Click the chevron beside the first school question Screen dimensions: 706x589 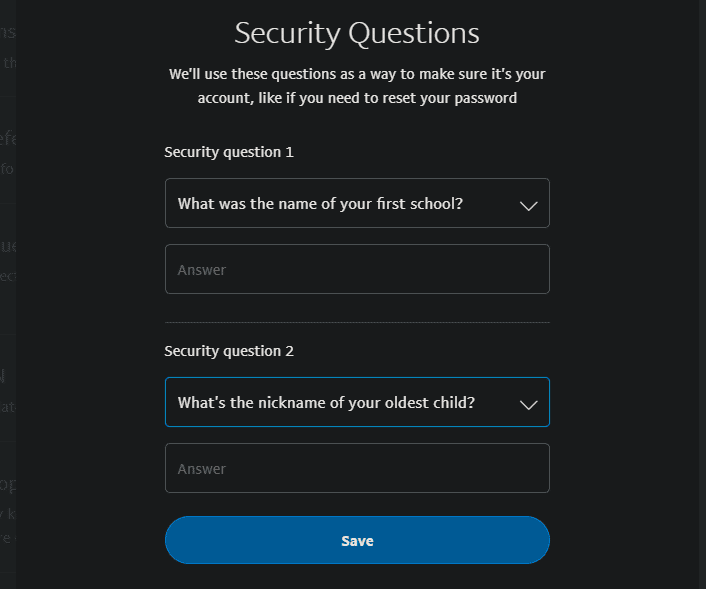(529, 205)
